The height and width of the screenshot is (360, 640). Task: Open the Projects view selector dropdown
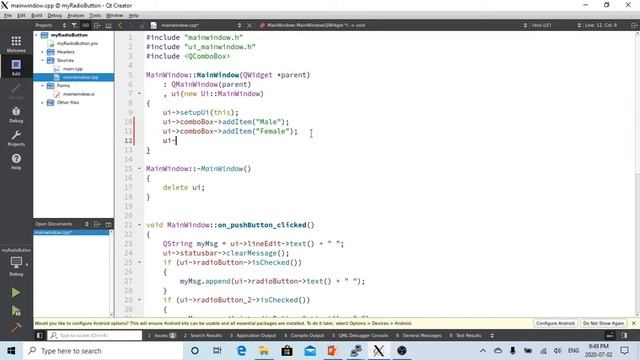point(50,25)
